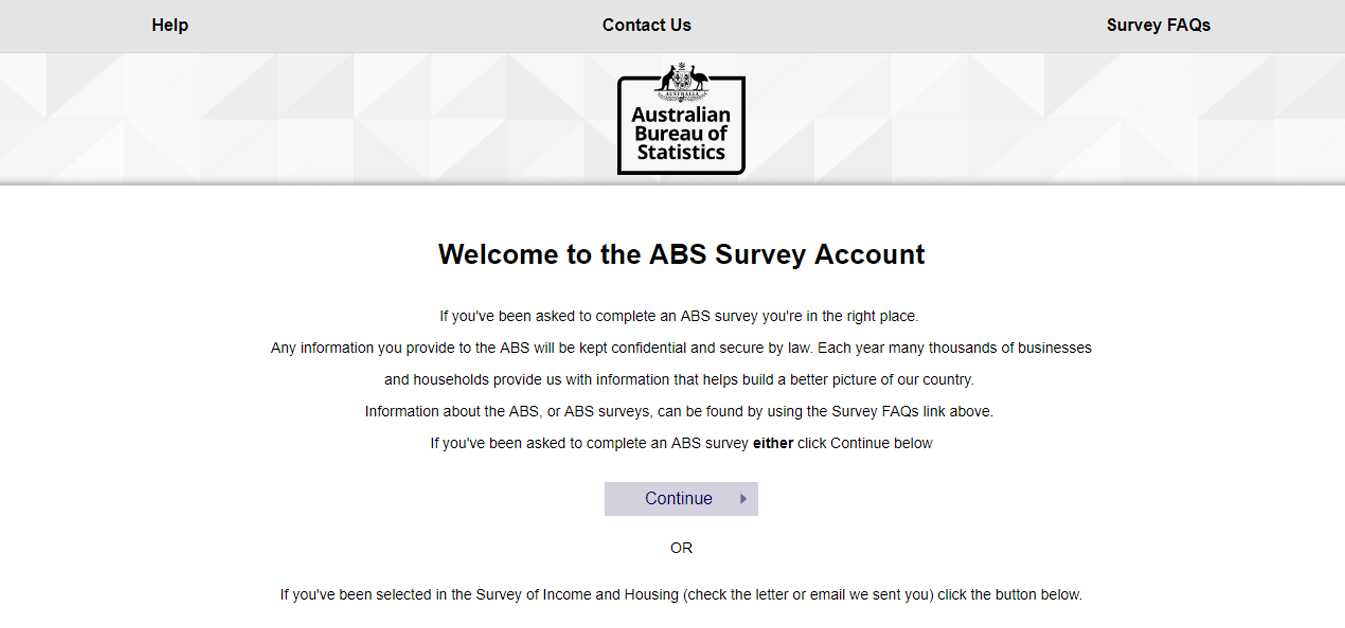The width and height of the screenshot is (1345, 628).
Task: Open the Help link in the top navigation
Action: [170, 25]
